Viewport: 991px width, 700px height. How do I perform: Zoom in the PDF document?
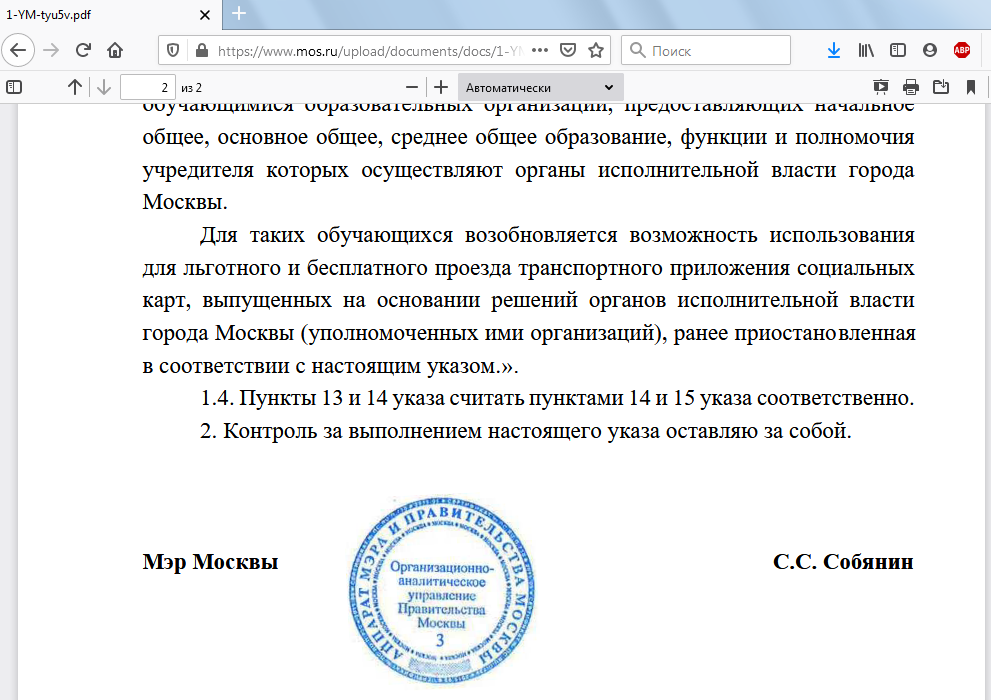tap(441, 87)
